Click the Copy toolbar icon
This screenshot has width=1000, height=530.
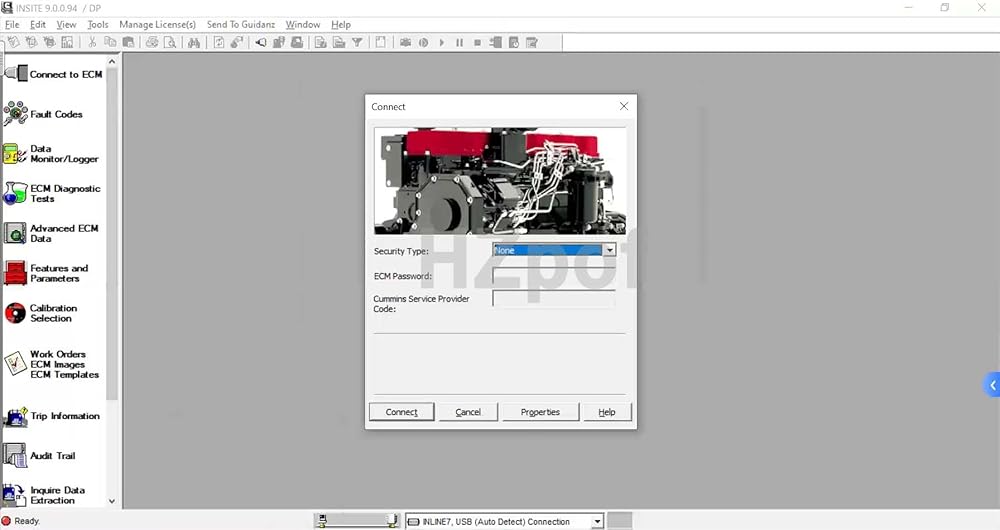(x=110, y=43)
